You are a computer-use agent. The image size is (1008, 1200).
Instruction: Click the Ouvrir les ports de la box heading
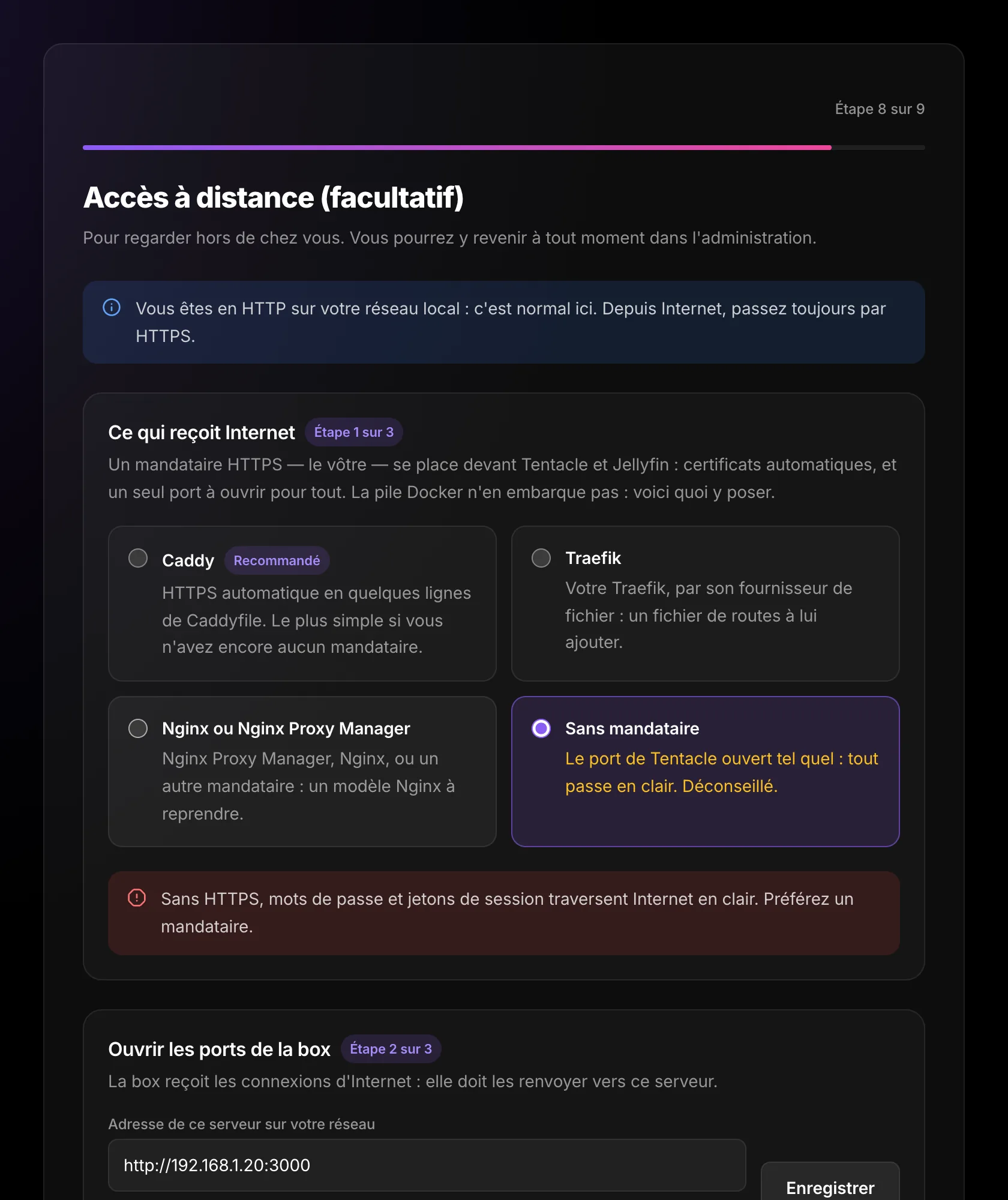(x=220, y=1049)
